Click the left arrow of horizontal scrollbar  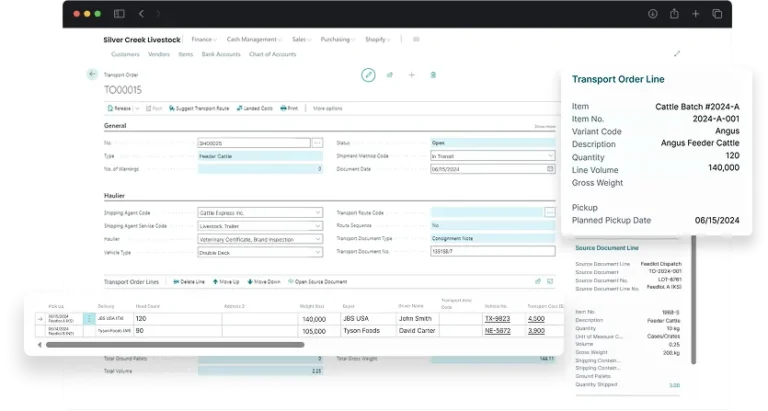(x=40, y=344)
